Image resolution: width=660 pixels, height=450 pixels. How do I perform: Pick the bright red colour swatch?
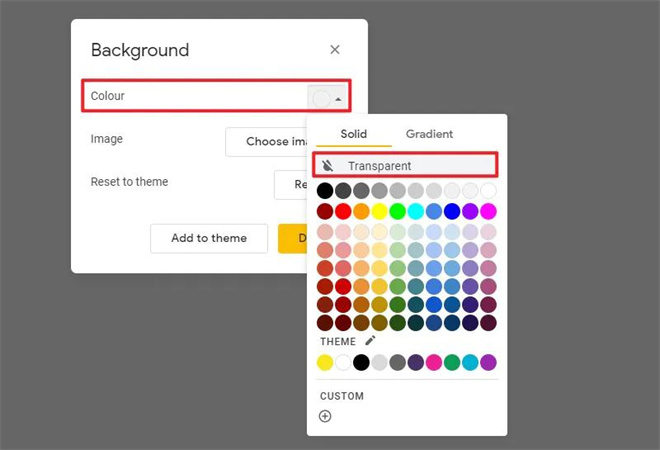tap(343, 211)
